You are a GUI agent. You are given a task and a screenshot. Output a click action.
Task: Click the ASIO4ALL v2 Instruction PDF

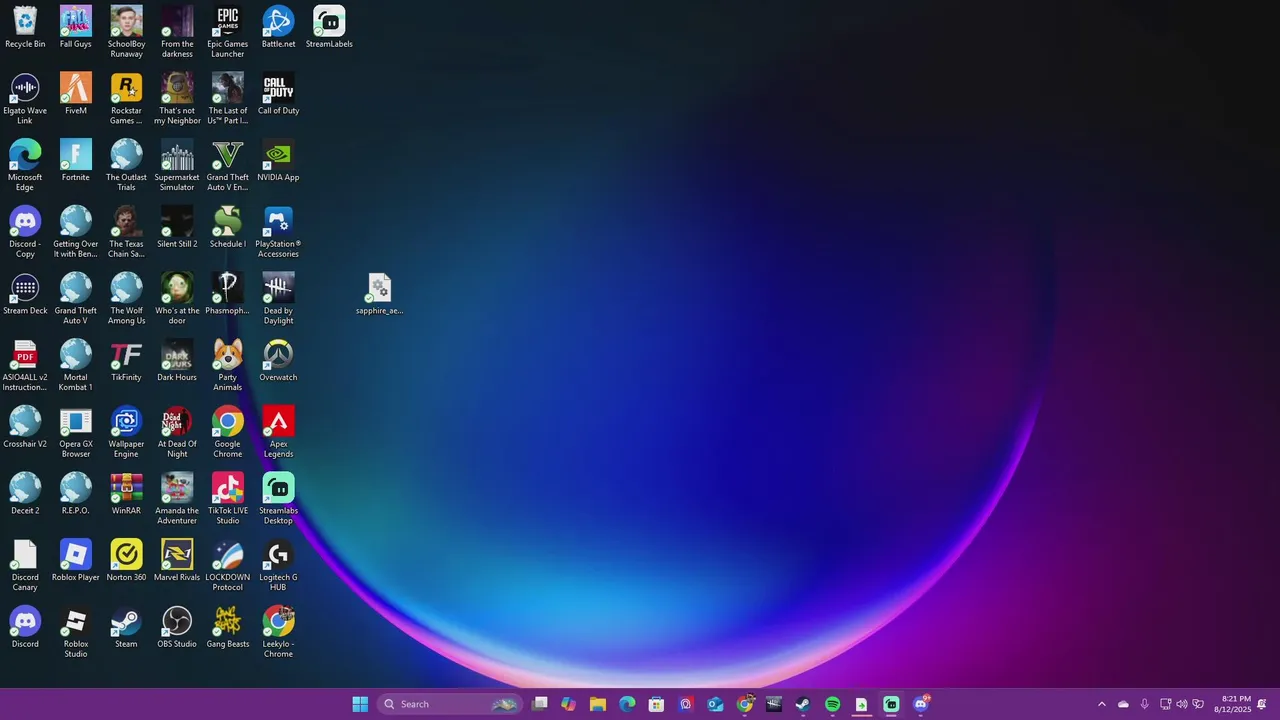point(25,366)
